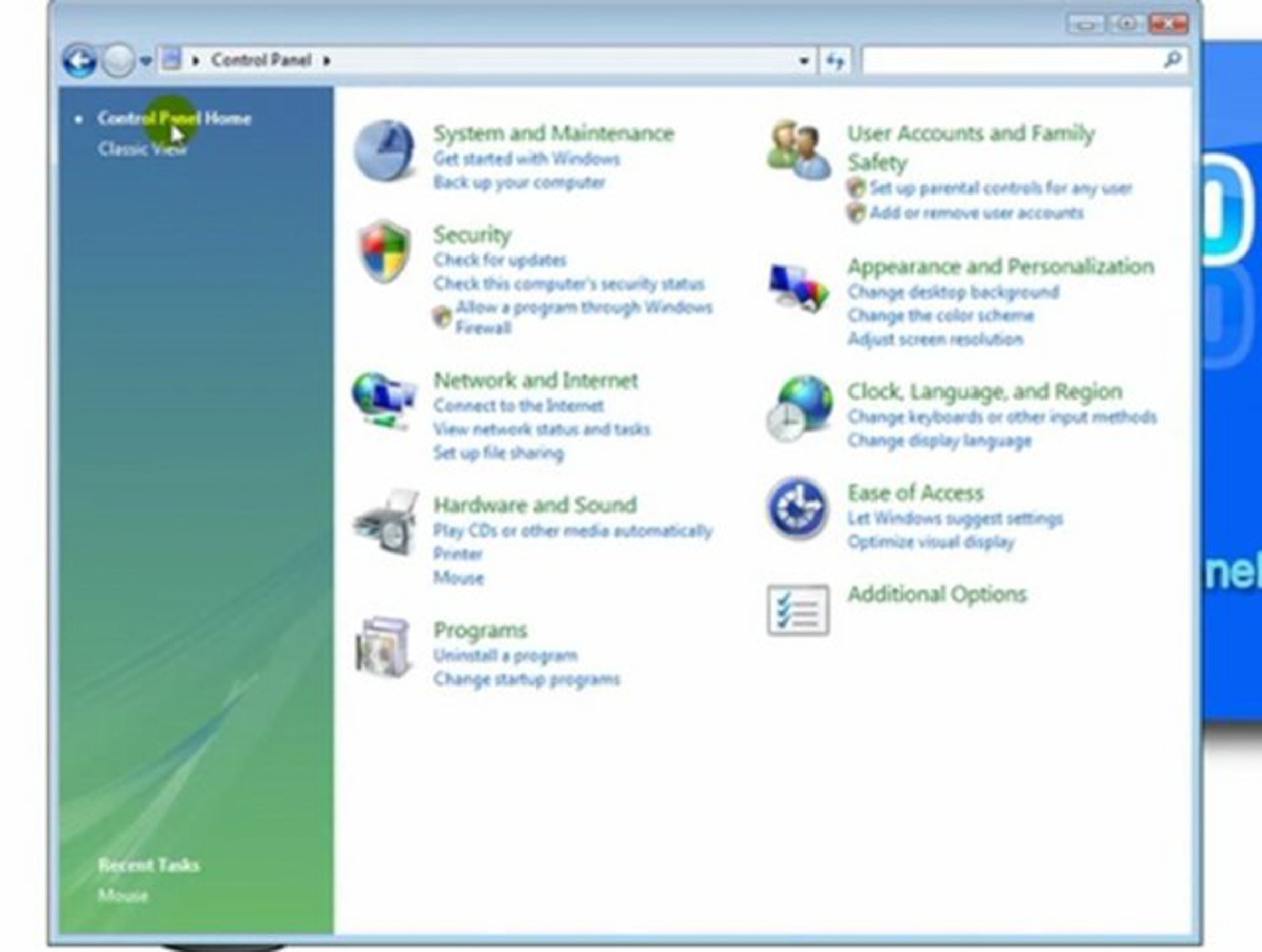Click the Appearance and Personalization monitor icon

click(x=798, y=287)
